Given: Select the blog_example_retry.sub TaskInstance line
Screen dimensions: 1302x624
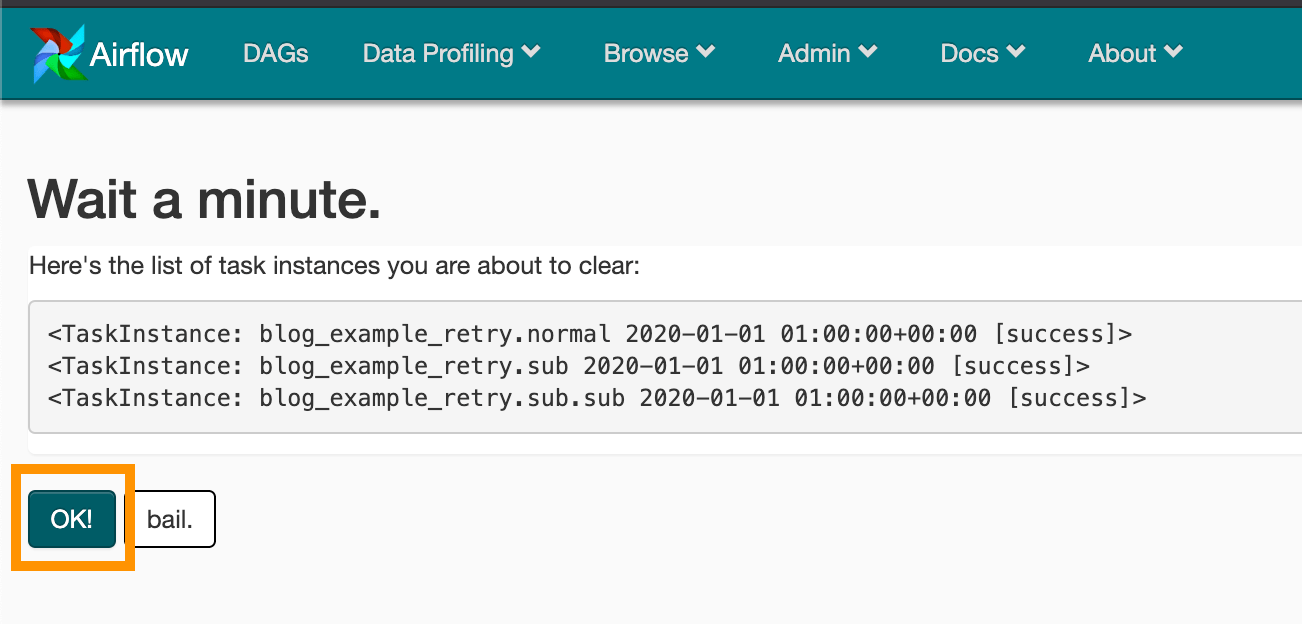Looking at the screenshot, I should (569, 366).
